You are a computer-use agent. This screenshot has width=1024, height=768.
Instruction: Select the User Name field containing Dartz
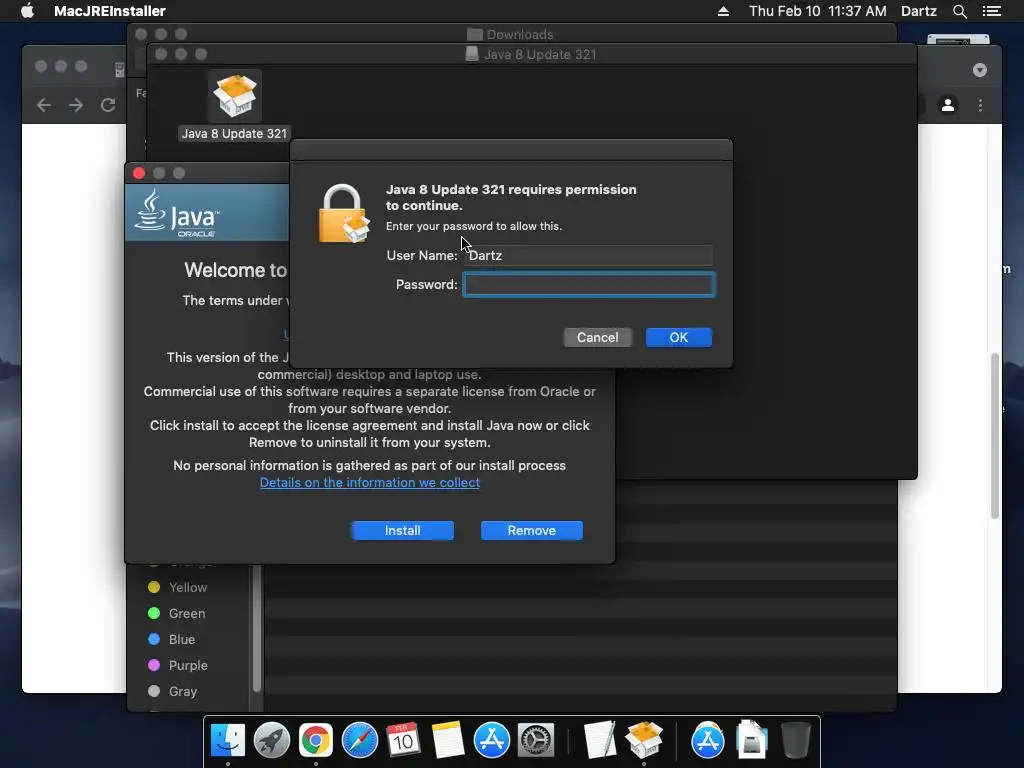coord(588,255)
